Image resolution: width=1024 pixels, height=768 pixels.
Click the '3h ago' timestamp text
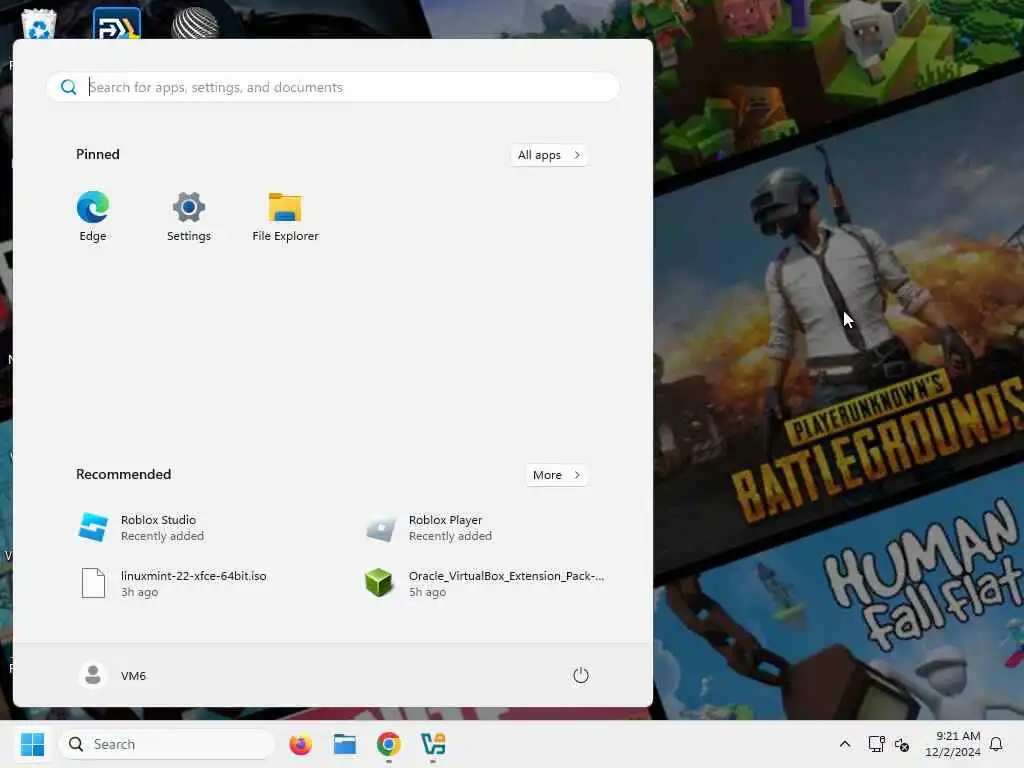pos(139,592)
